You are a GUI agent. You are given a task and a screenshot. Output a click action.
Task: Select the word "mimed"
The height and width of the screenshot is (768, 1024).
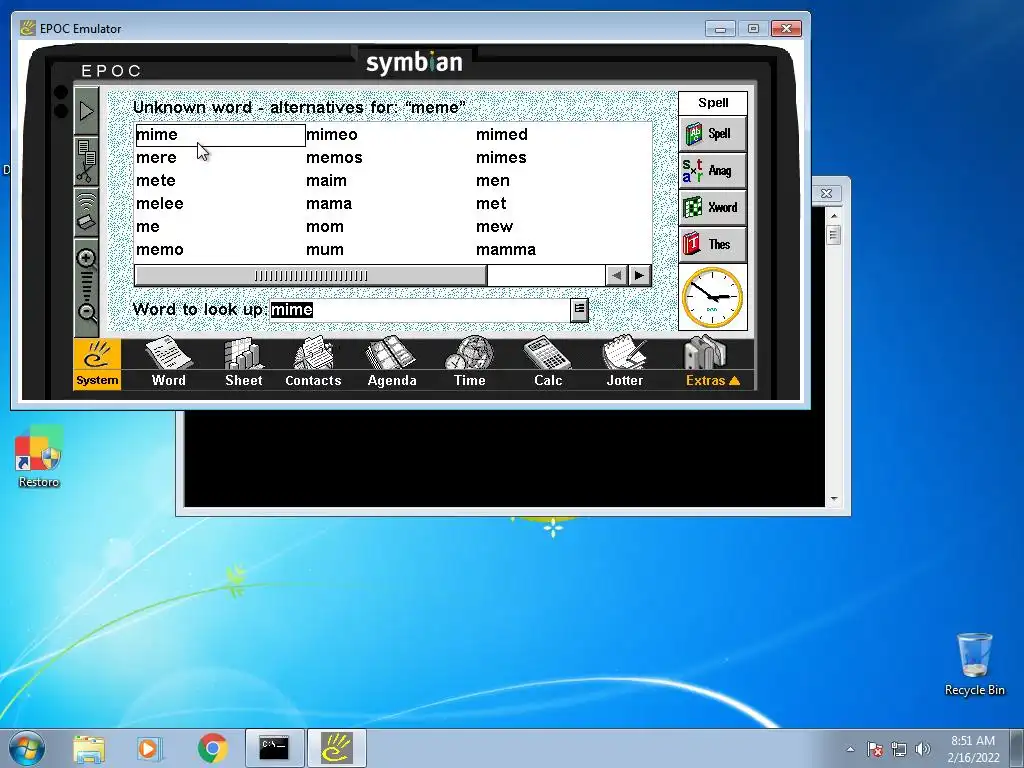click(x=502, y=135)
